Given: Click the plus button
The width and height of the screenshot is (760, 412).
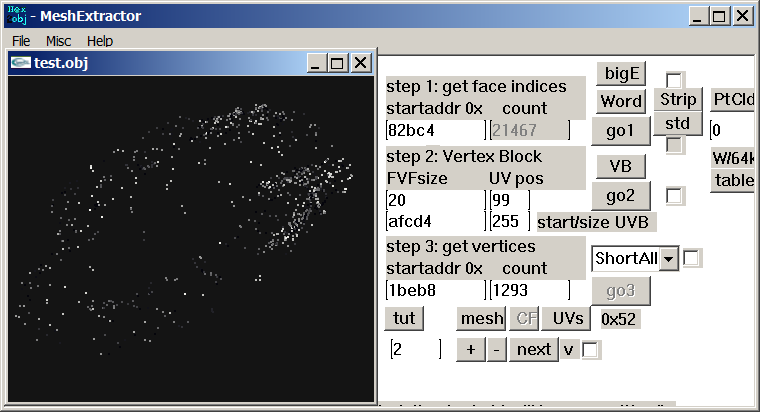Looking at the screenshot, I should click(x=471, y=349).
